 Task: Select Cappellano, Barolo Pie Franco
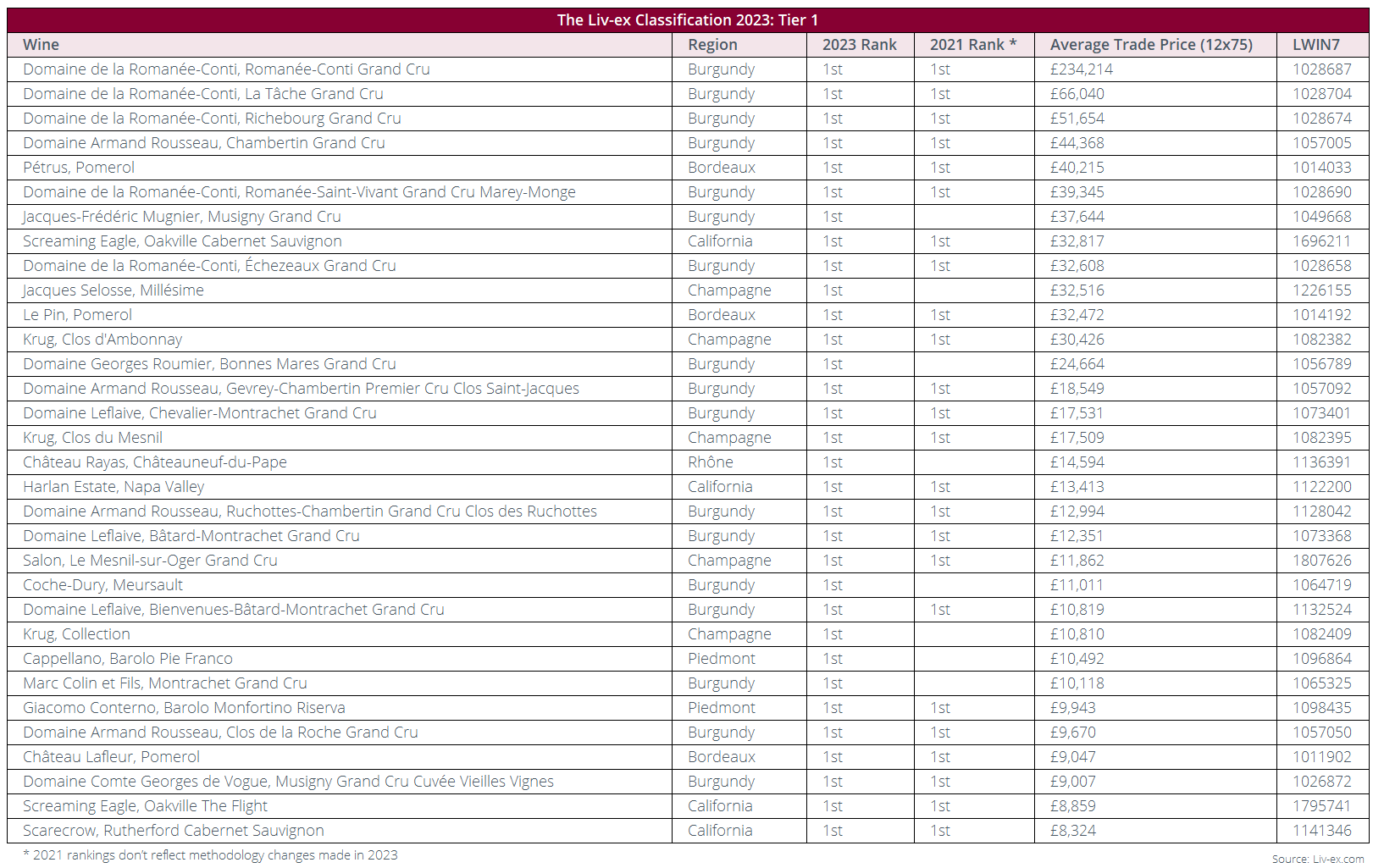click(x=128, y=659)
